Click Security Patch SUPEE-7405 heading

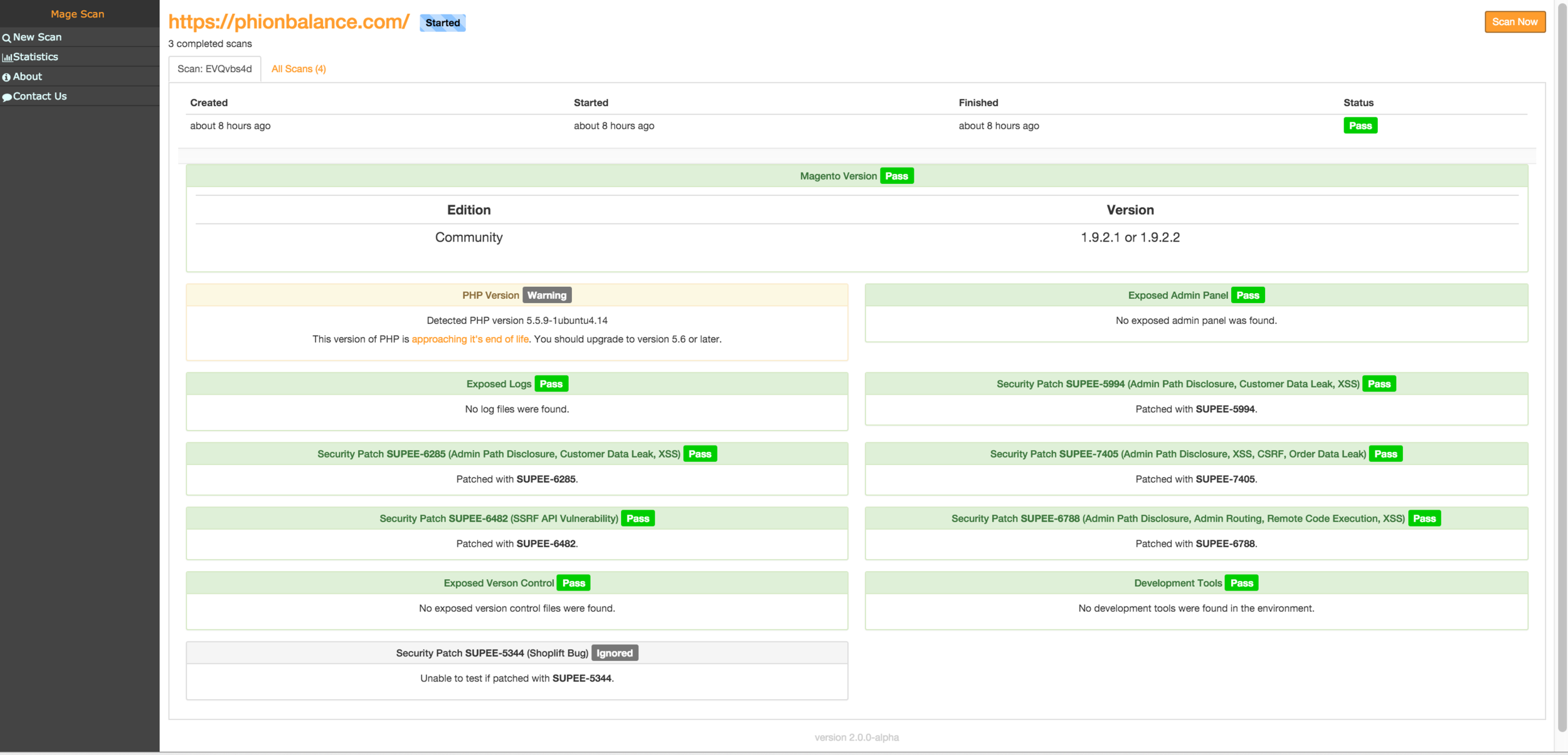point(1177,454)
